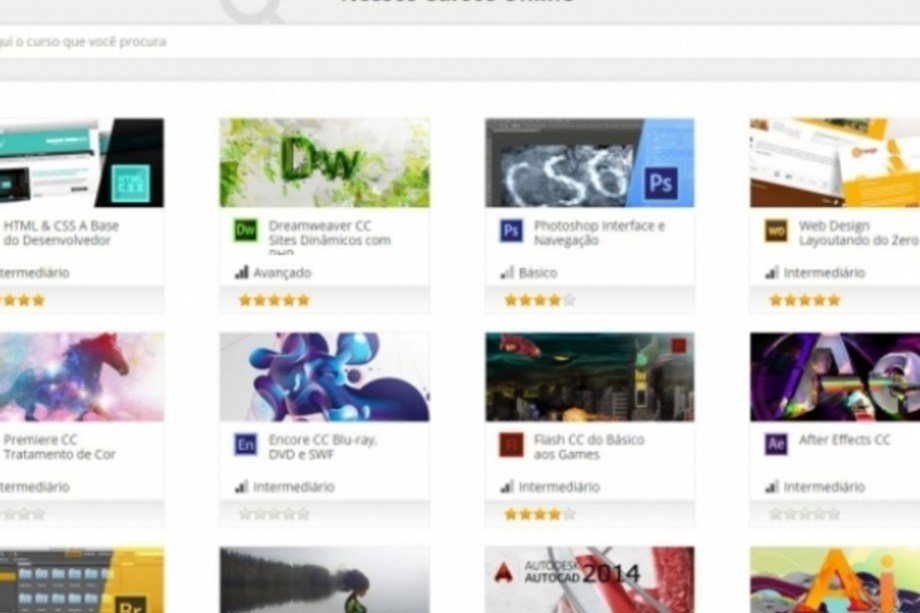This screenshot has height=613, width=920.
Task: Click the small Ps icon beside Photoshop Interface title
Action: 510,231
